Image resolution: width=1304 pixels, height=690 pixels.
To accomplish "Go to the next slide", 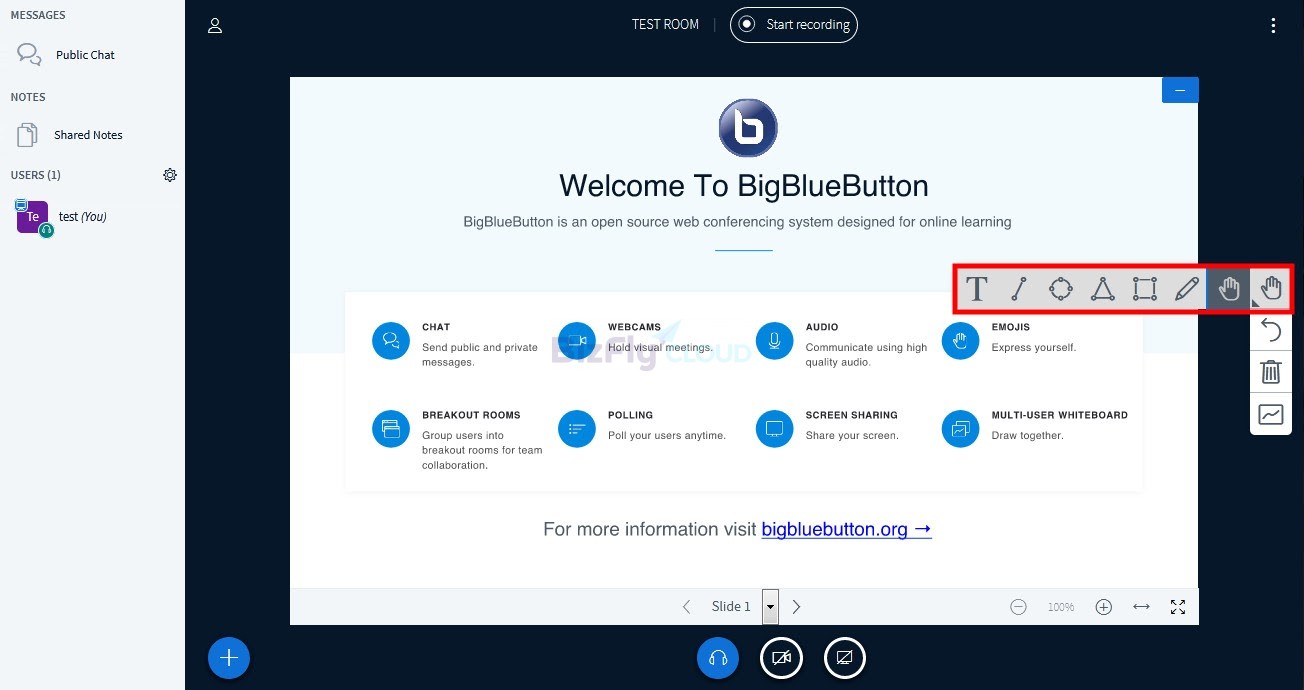I will (797, 606).
